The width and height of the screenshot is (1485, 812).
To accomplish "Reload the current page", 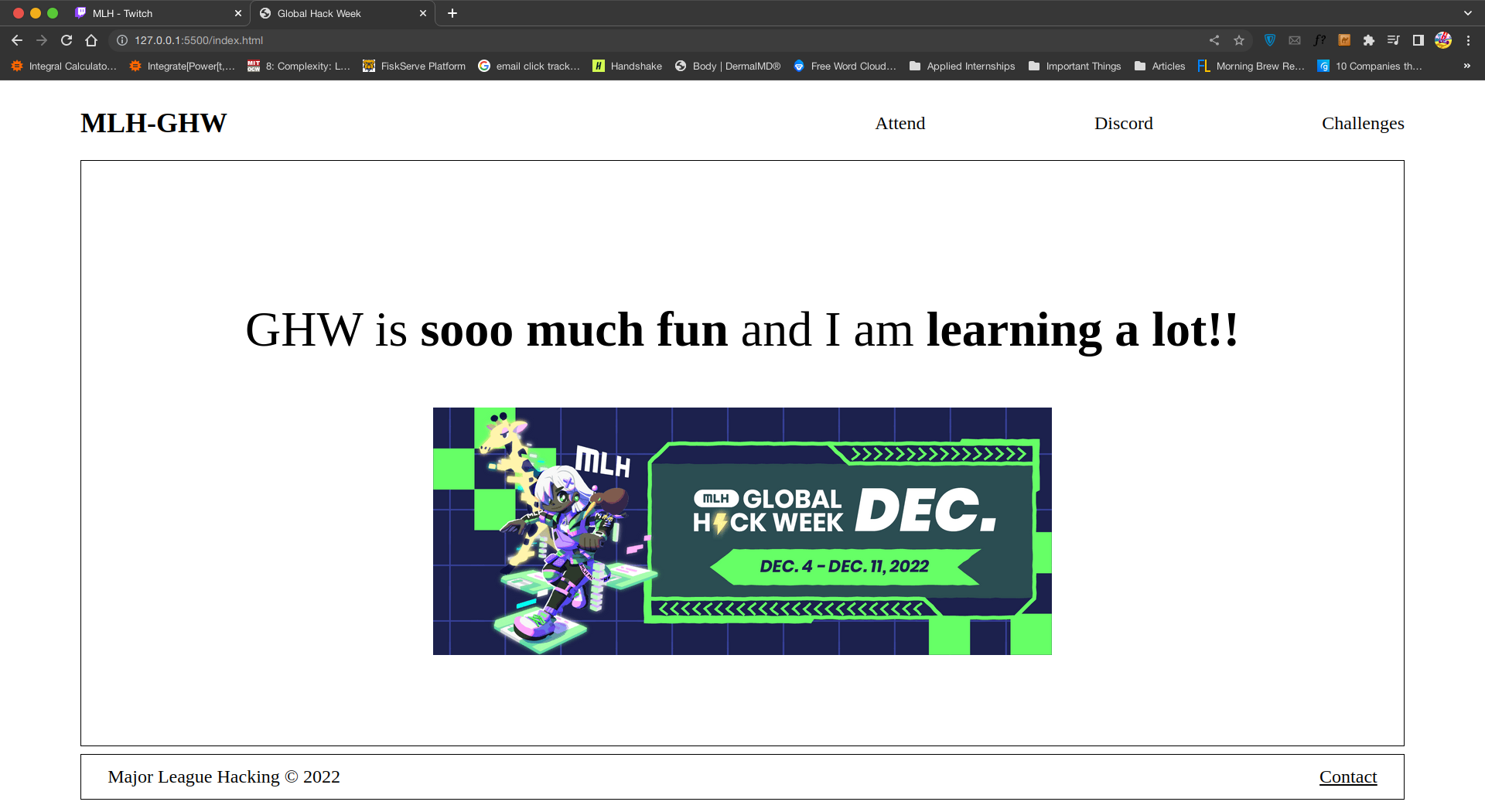I will (x=67, y=40).
